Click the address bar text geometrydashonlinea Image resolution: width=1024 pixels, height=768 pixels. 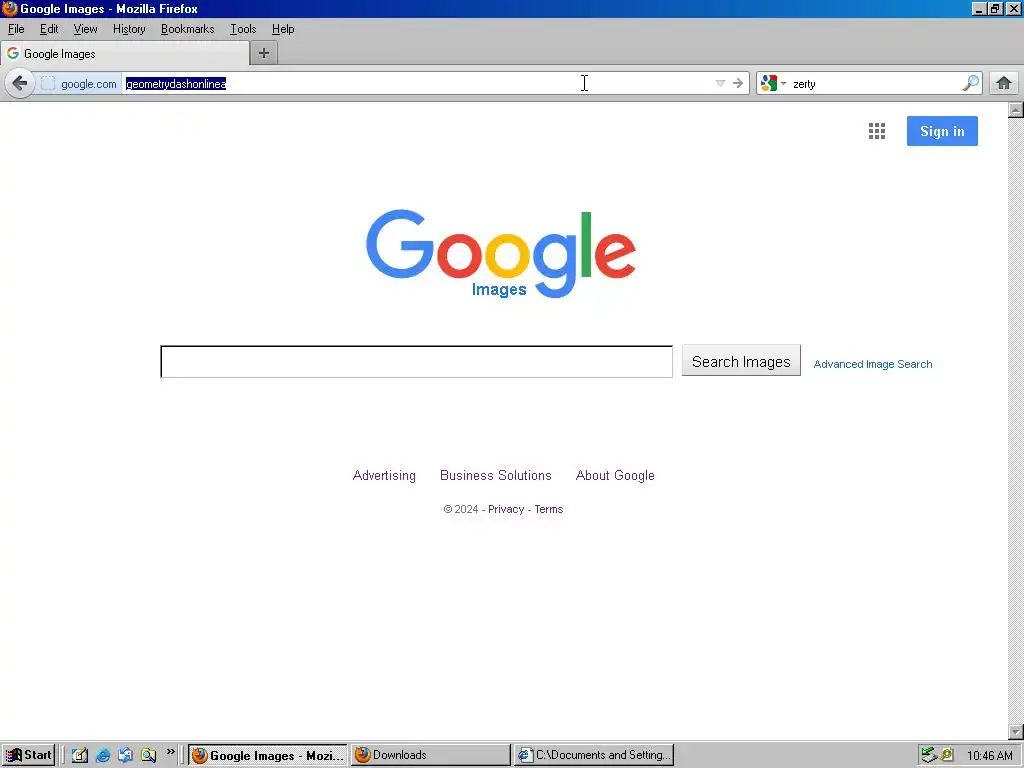coord(176,84)
